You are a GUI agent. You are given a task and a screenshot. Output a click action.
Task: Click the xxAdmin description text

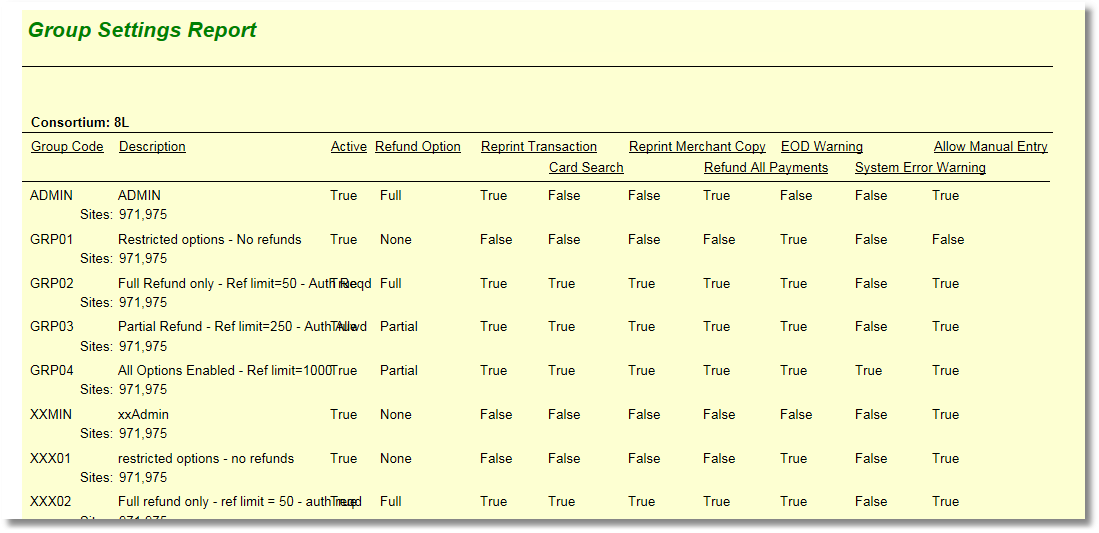point(143,415)
